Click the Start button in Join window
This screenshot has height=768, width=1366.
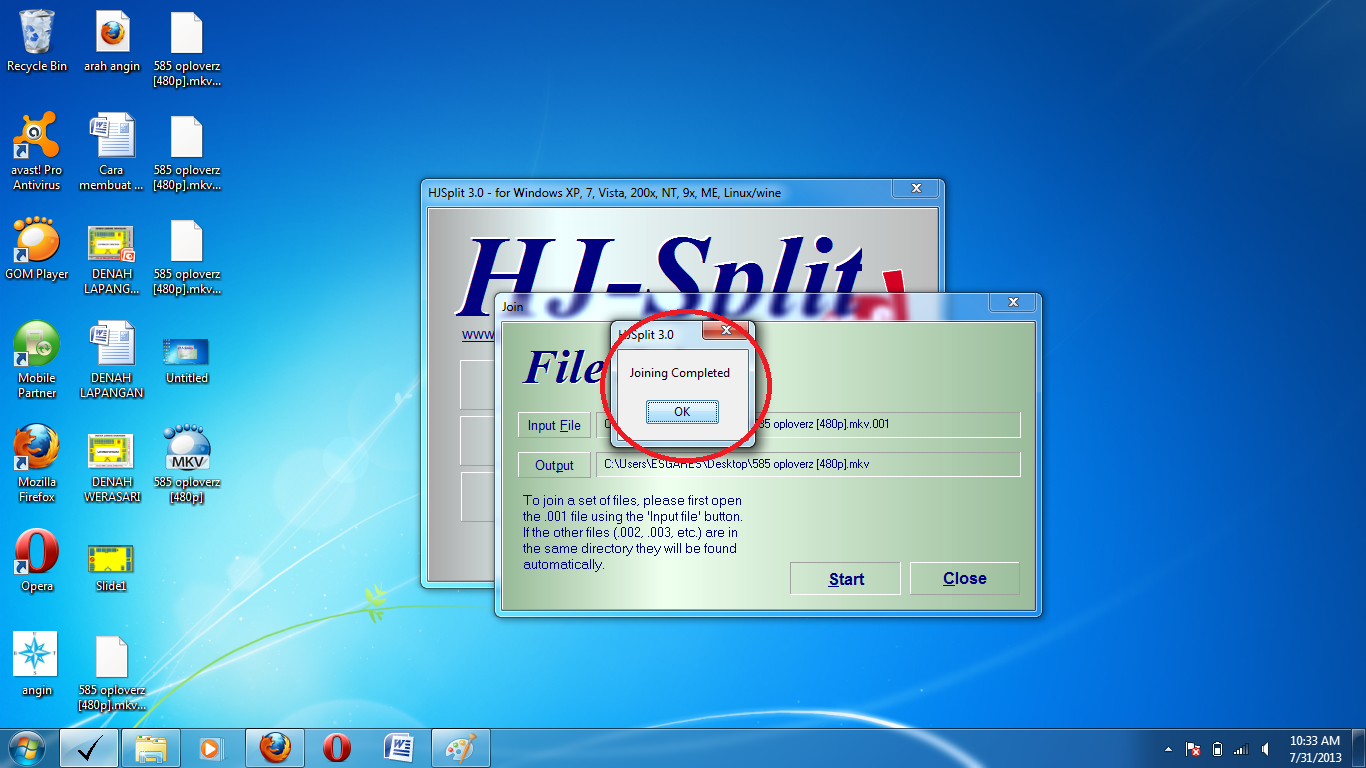coord(846,578)
